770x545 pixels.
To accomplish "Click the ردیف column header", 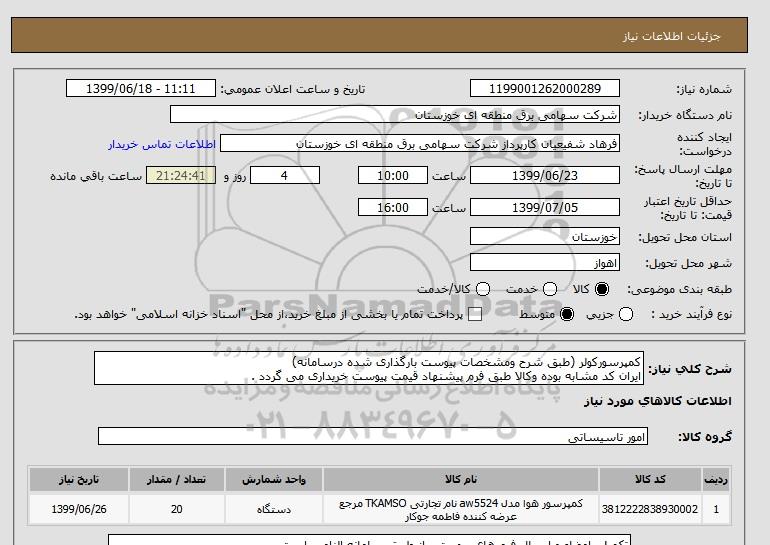I will point(716,479).
